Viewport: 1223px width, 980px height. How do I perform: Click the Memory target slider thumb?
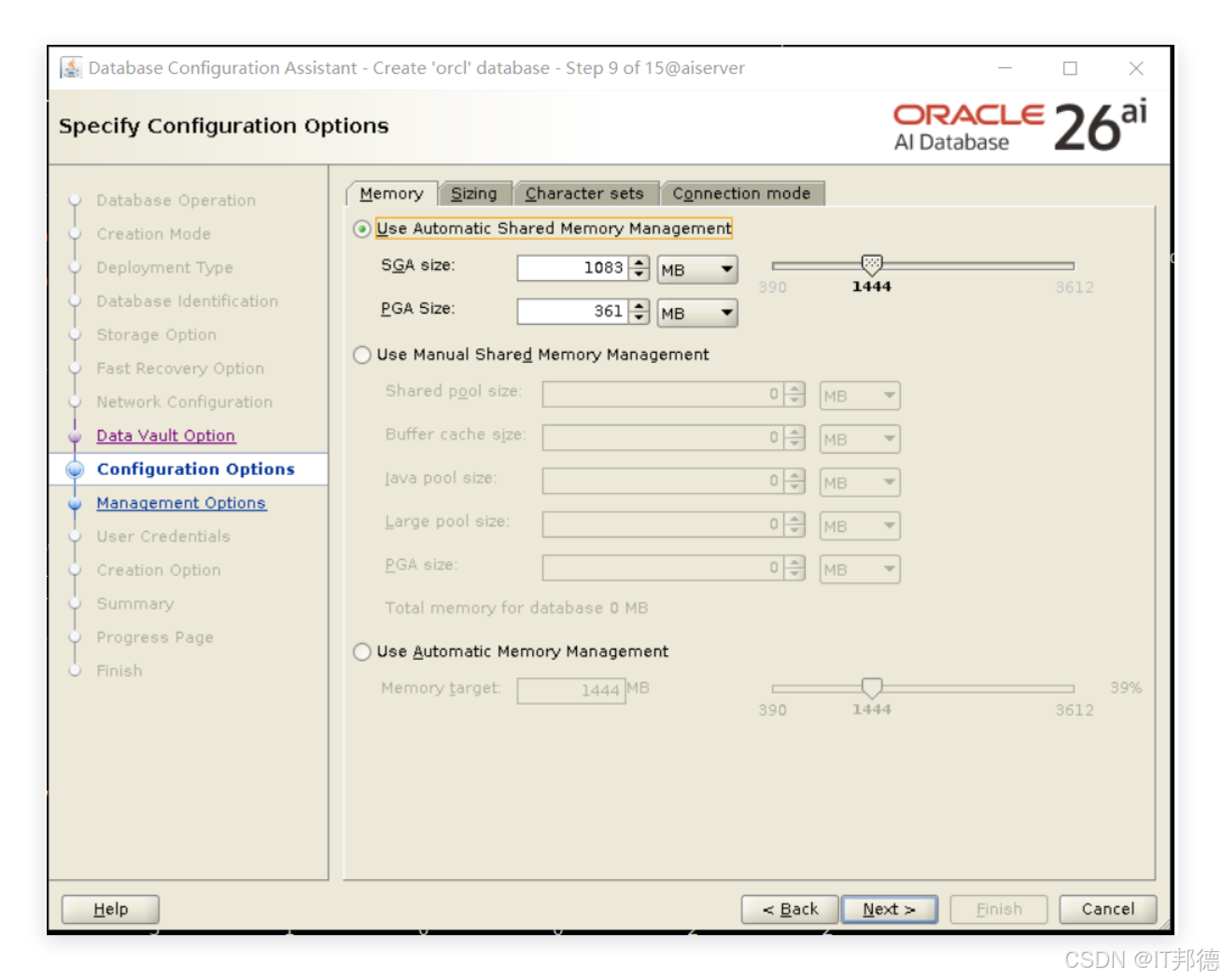click(872, 689)
